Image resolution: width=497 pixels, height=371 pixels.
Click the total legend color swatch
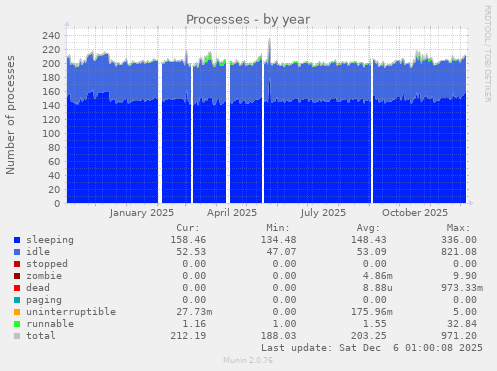tap(17, 336)
